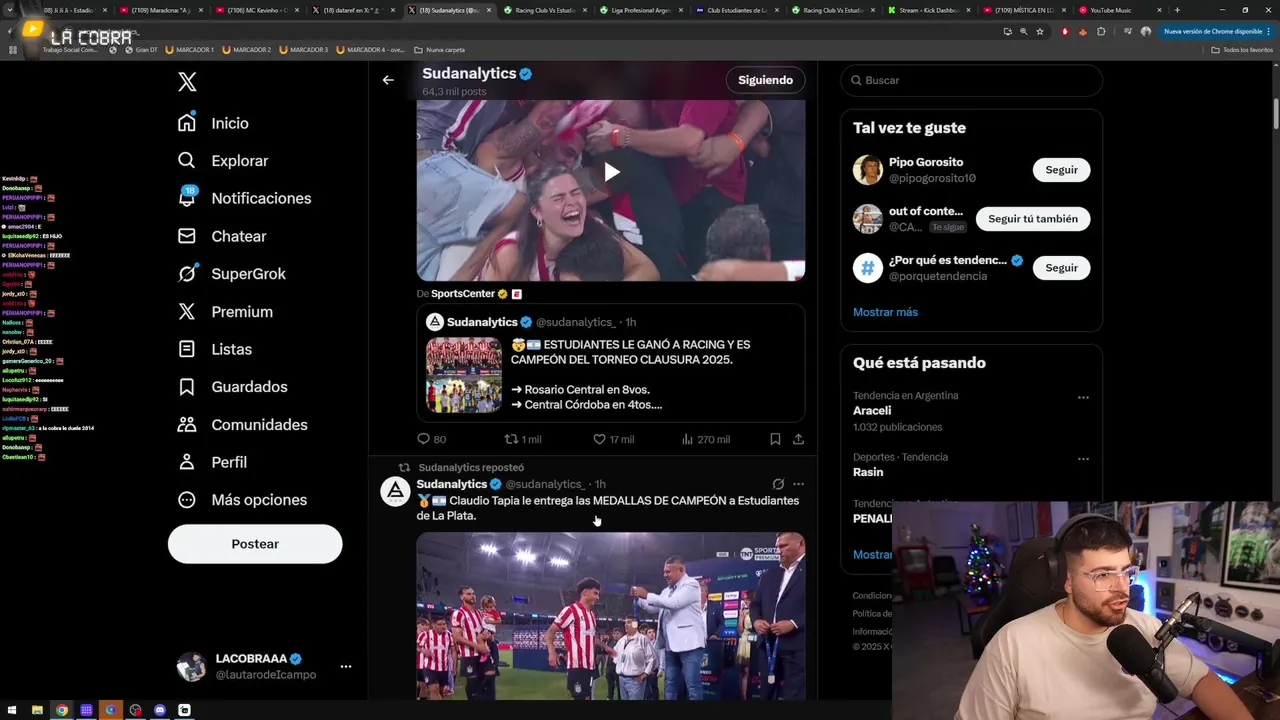Open the quoted Estudiantes campeón post
Image resolution: width=1280 pixels, height=720 pixels.
[611, 363]
